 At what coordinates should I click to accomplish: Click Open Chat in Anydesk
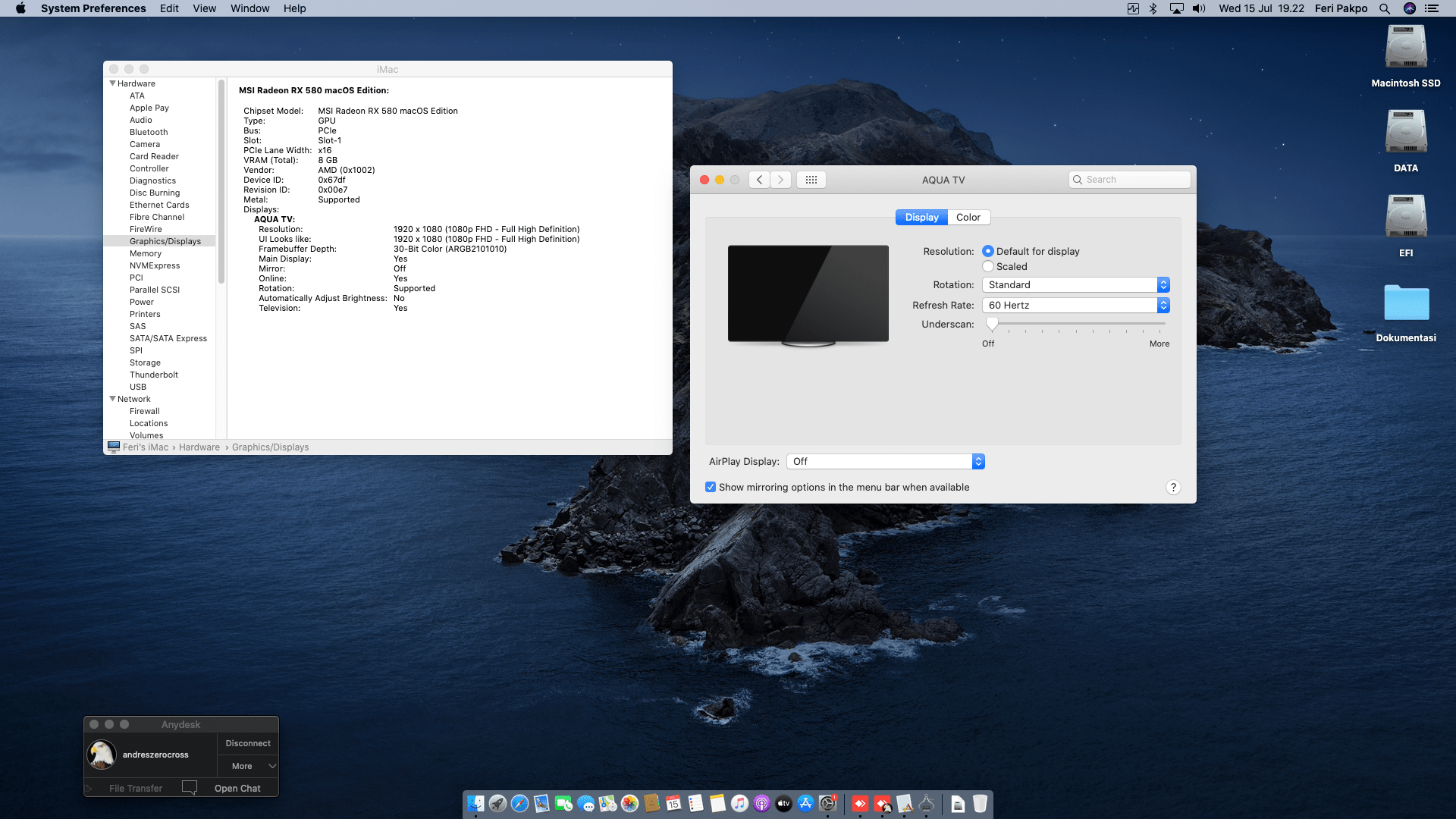237,788
